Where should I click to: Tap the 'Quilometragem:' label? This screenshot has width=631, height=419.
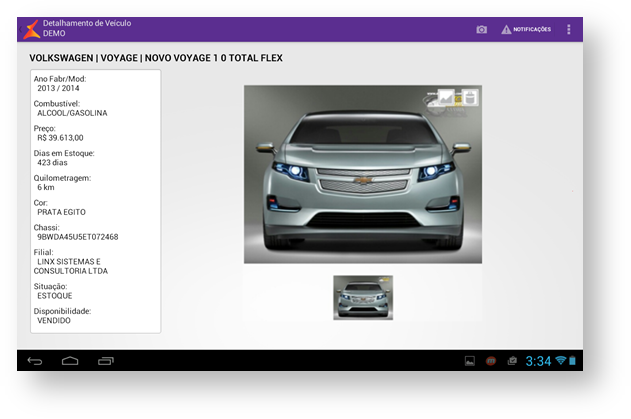(x=62, y=178)
